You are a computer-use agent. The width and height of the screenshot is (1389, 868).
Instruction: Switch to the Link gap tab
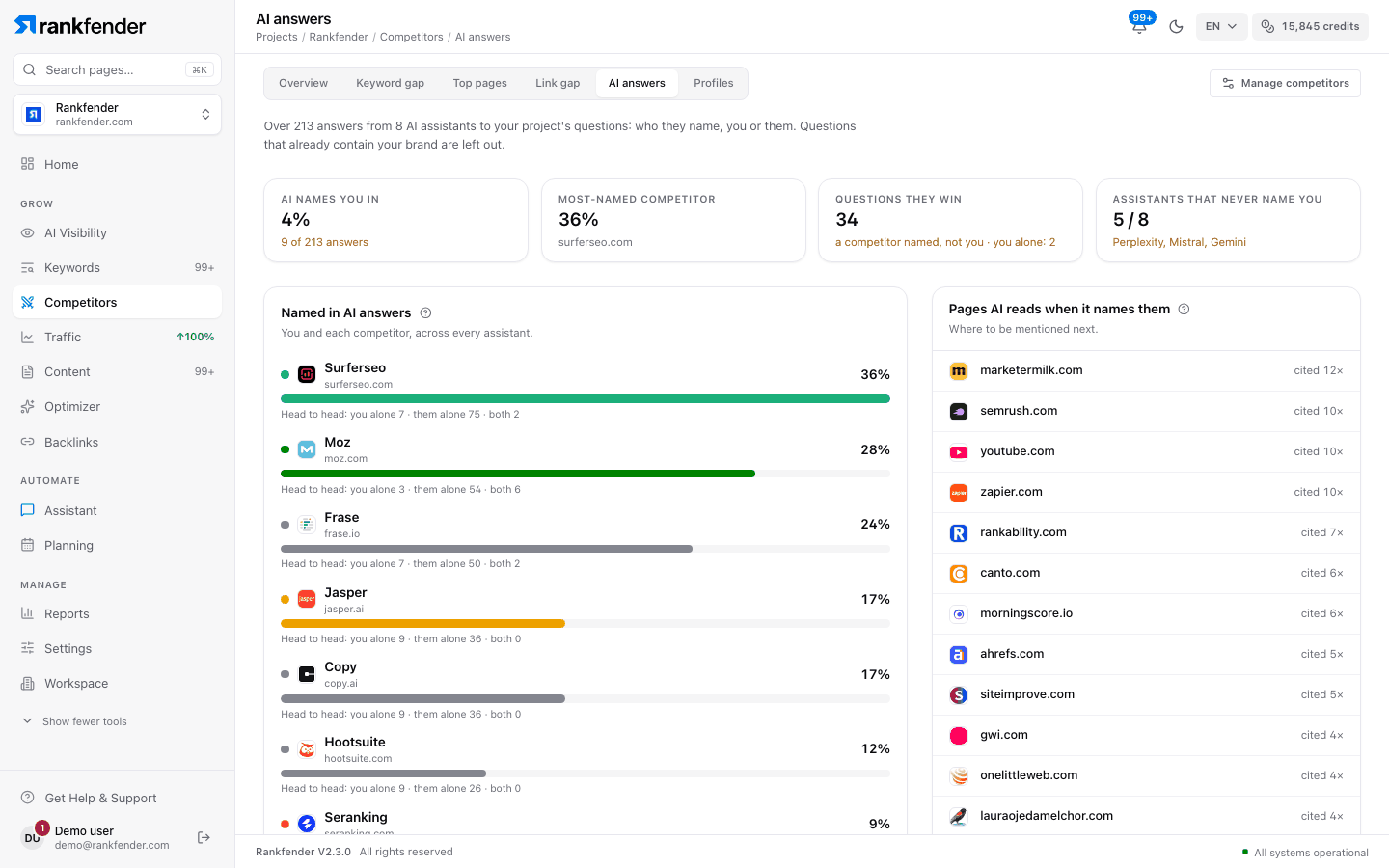(558, 83)
